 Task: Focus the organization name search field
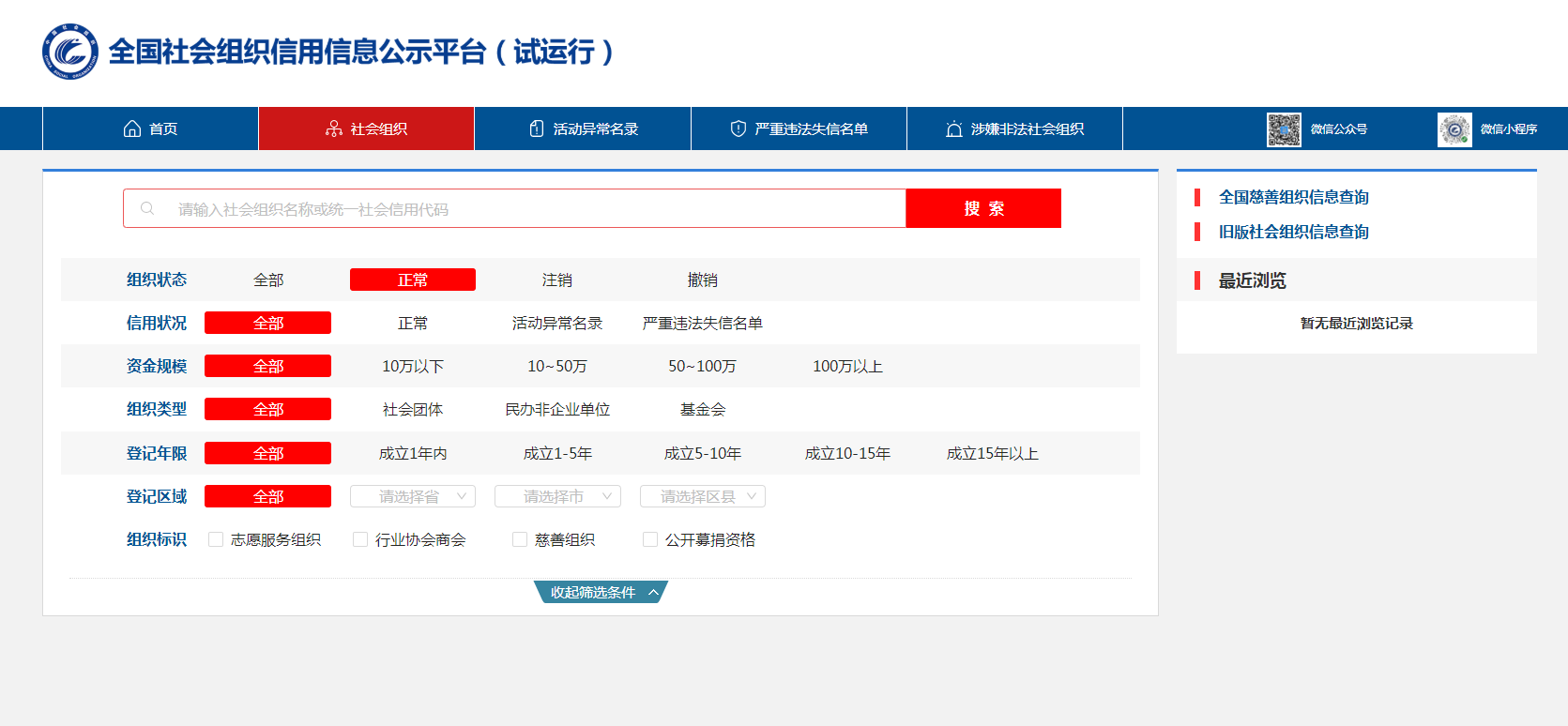525,208
